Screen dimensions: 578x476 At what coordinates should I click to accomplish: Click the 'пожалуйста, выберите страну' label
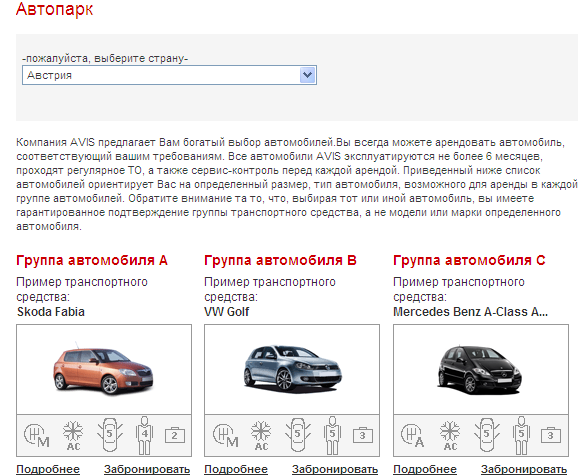pos(105,58)
